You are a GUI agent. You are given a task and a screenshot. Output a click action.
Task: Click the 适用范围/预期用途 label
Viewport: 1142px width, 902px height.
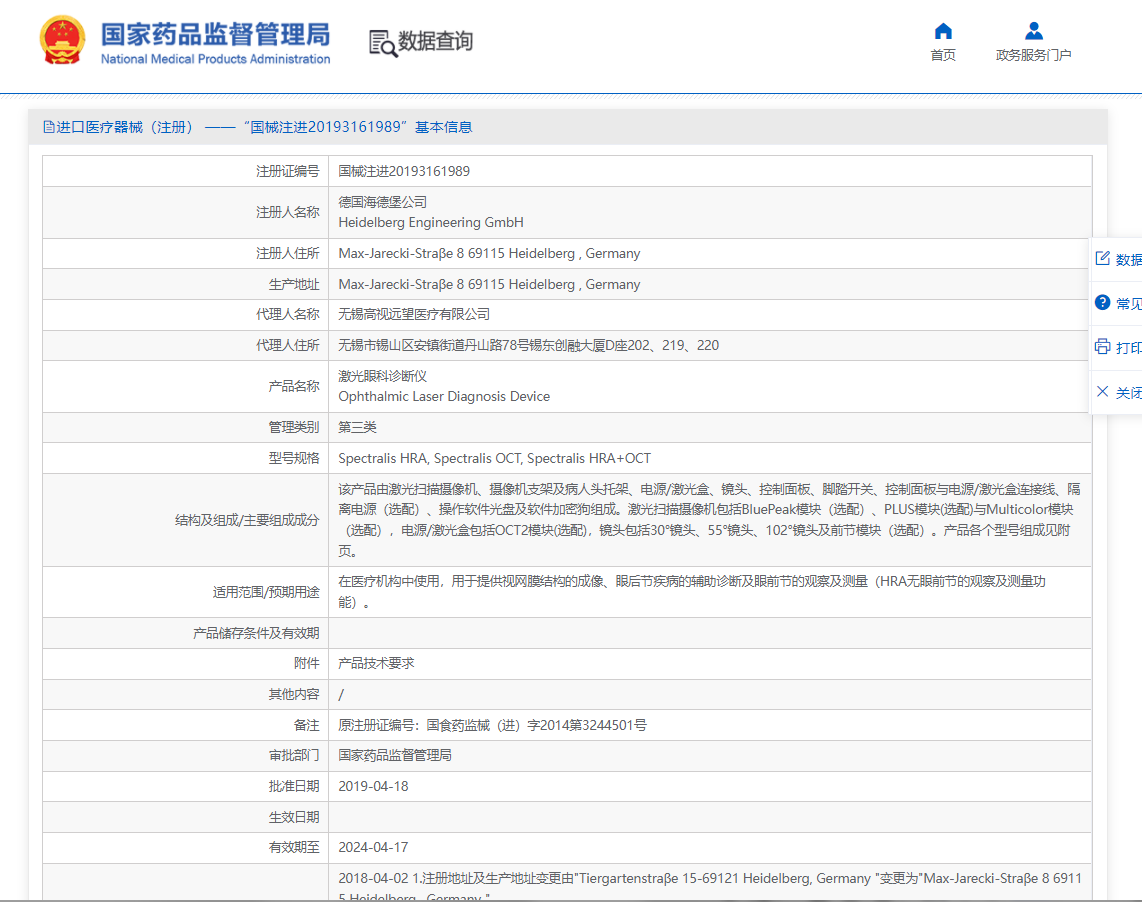pos(266,592)
